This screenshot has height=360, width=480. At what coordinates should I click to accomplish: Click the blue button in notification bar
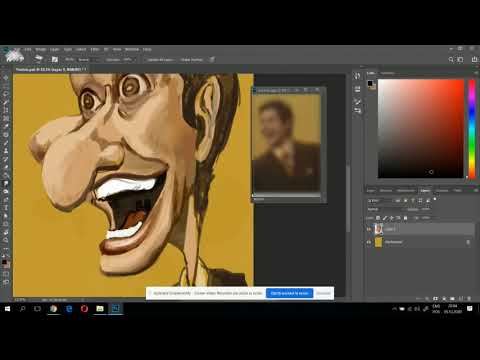290,293
